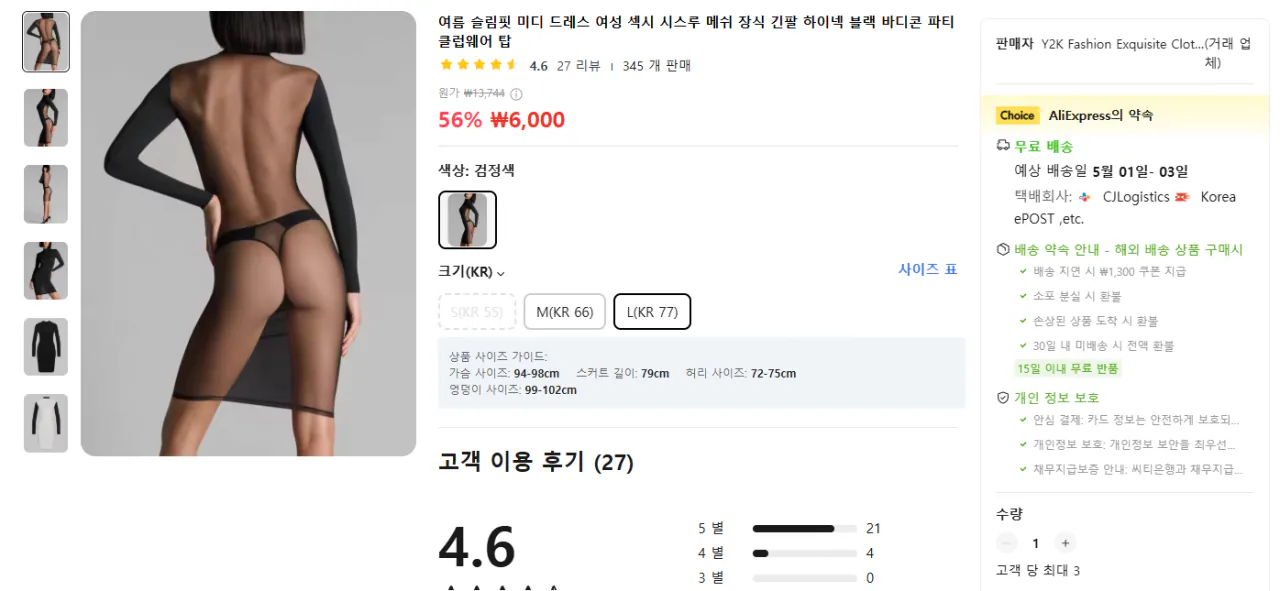The image size is (1280, 591).
Task: Open seller Y2K Fashion Exquisite store link
Action: point(1122,44)
